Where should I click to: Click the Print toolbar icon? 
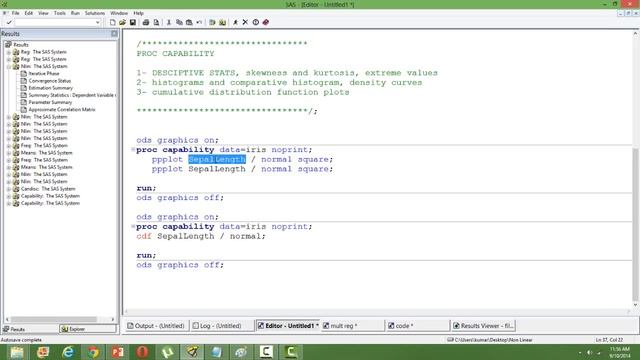146,22
